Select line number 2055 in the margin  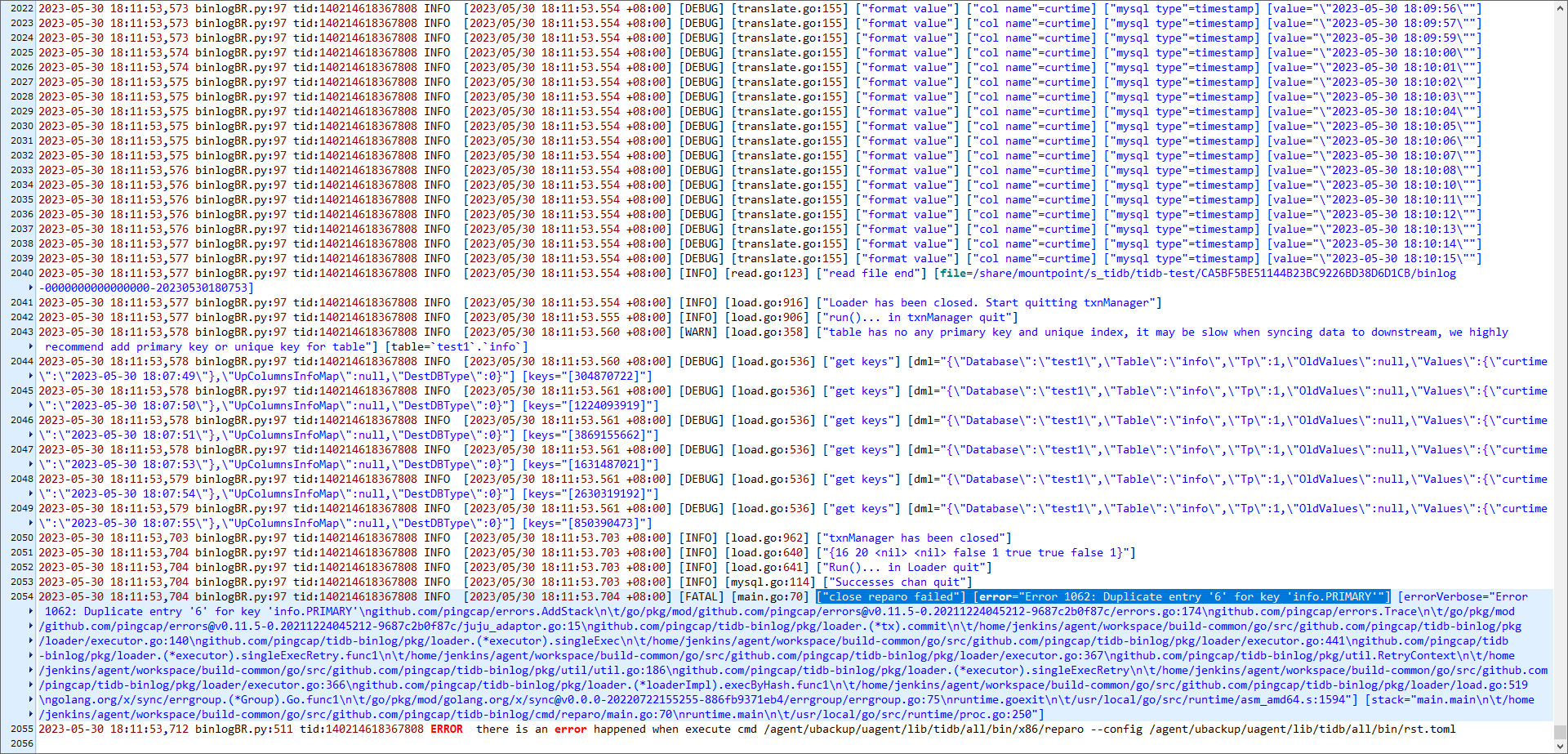click(22, 729)
